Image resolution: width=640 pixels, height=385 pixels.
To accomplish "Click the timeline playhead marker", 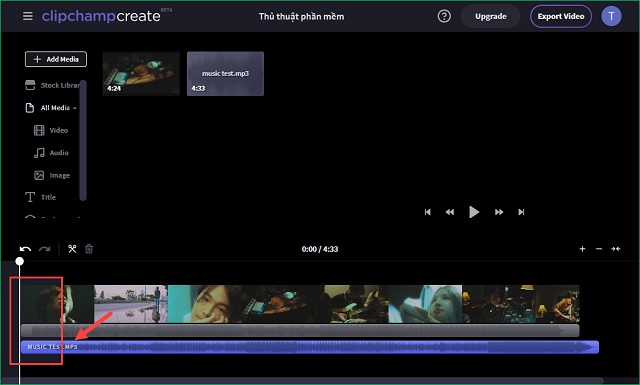I will [20, 261].
